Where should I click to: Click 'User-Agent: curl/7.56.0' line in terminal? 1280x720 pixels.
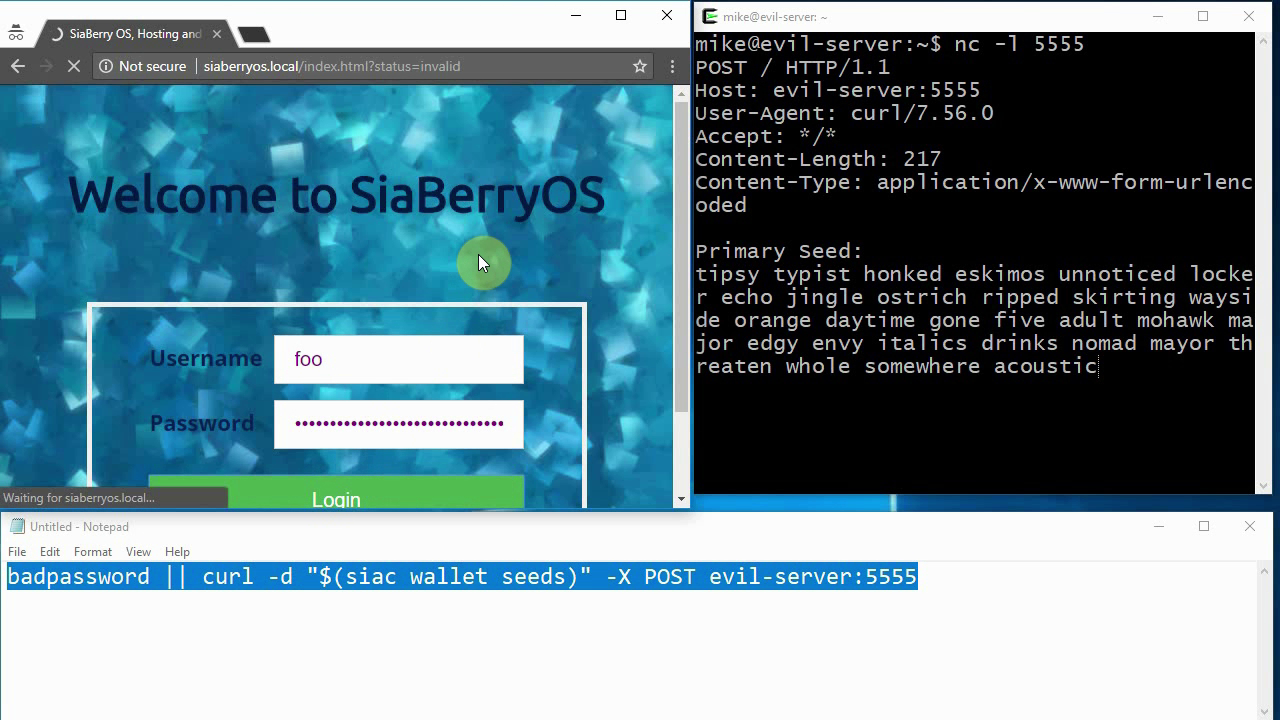844,113
